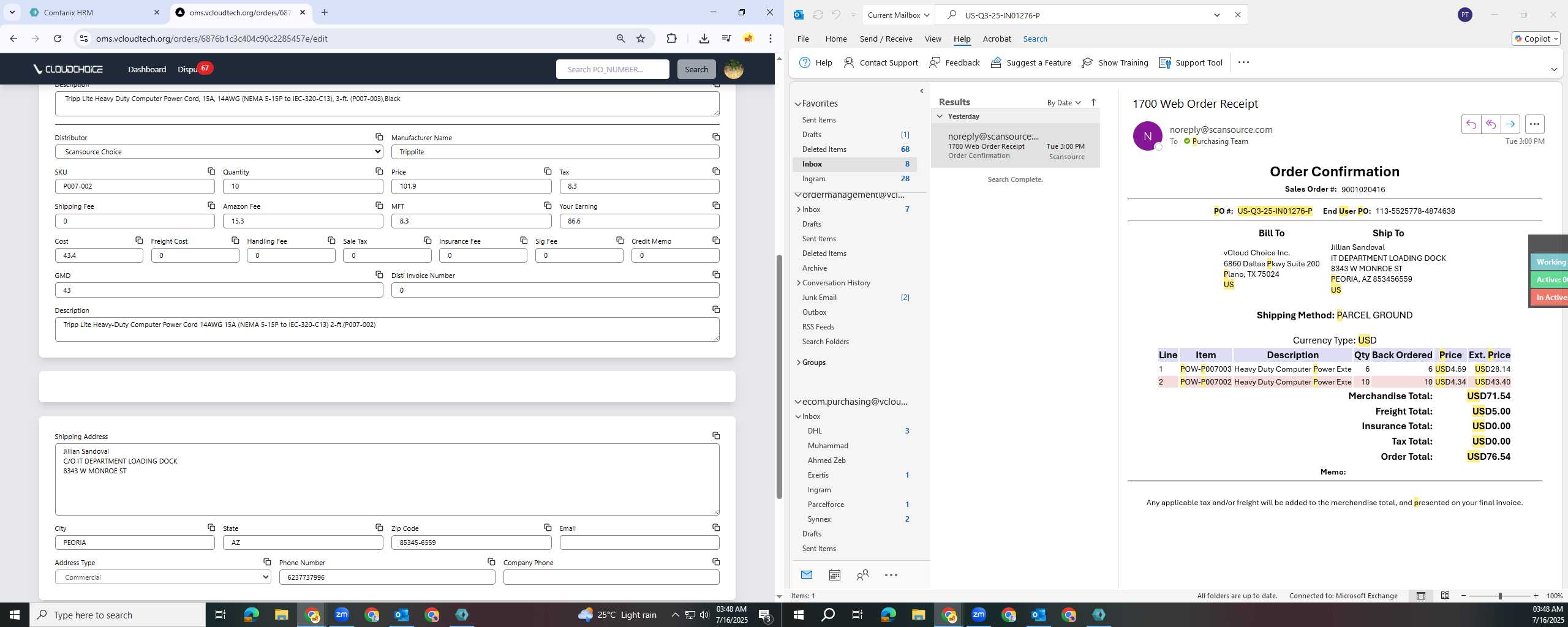Open Outlook Acrobat tab
This screenshot has width=1568, height=627.
click(997, 39)
